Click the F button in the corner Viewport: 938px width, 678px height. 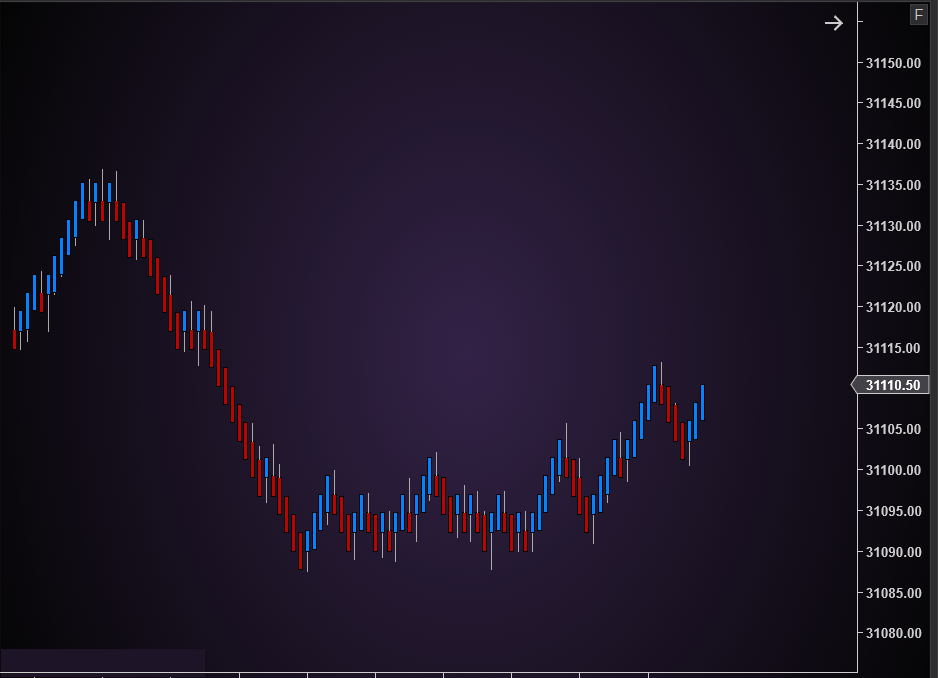pyautogui.click(x=918, y=14)
